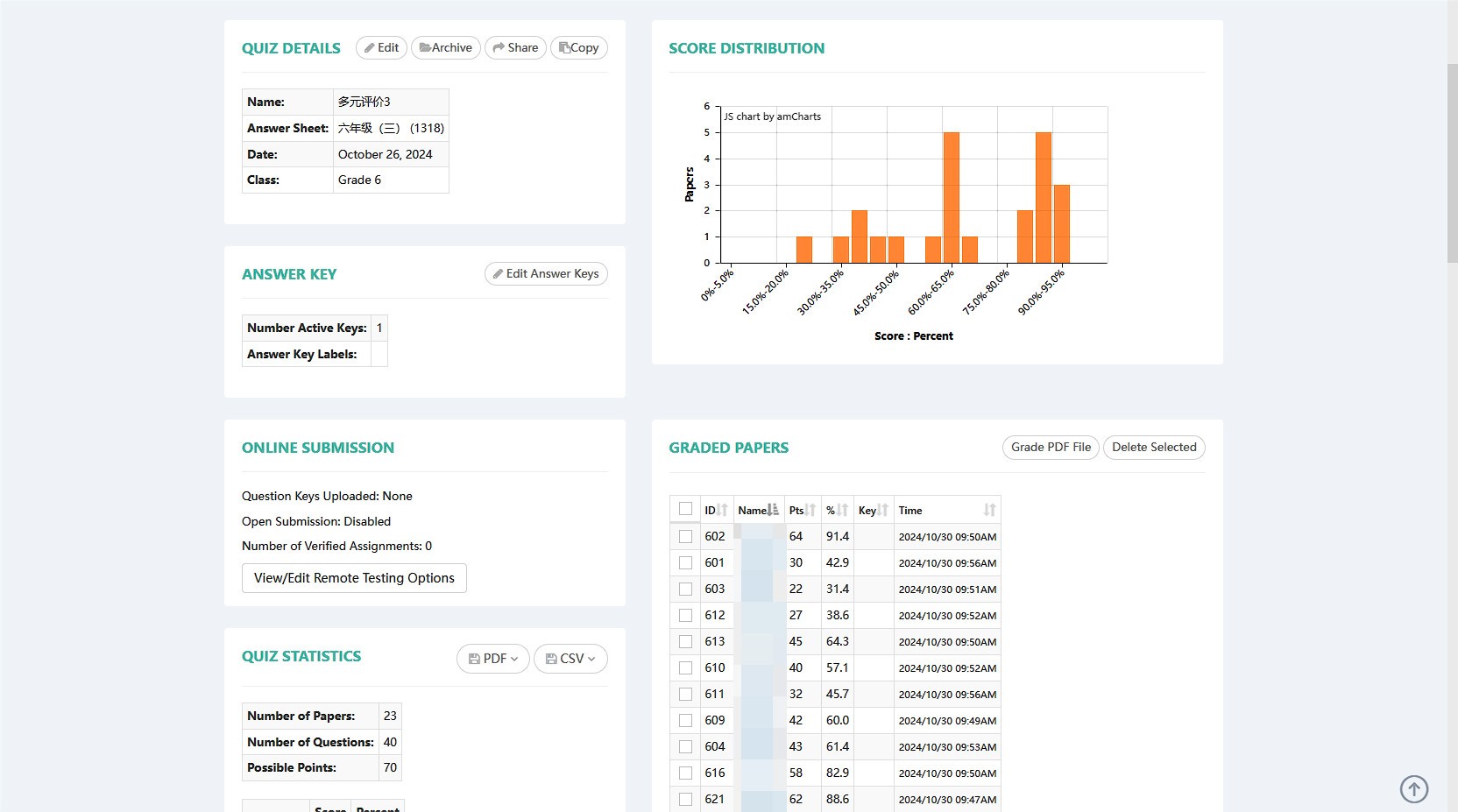Archive this quiz
Image resolution: width=1458 pixels, height=812 pixels.
445,48
